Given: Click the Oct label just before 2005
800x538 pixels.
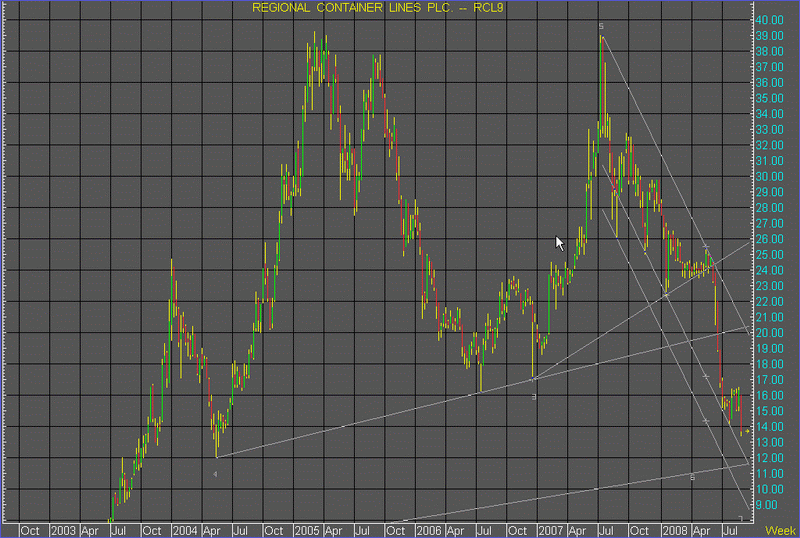Looking at the screenshot, I should (274, 531).
